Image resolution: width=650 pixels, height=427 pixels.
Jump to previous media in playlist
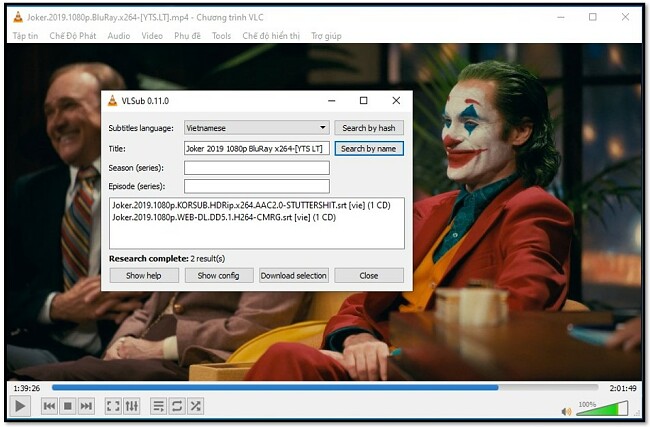[49, 406]
